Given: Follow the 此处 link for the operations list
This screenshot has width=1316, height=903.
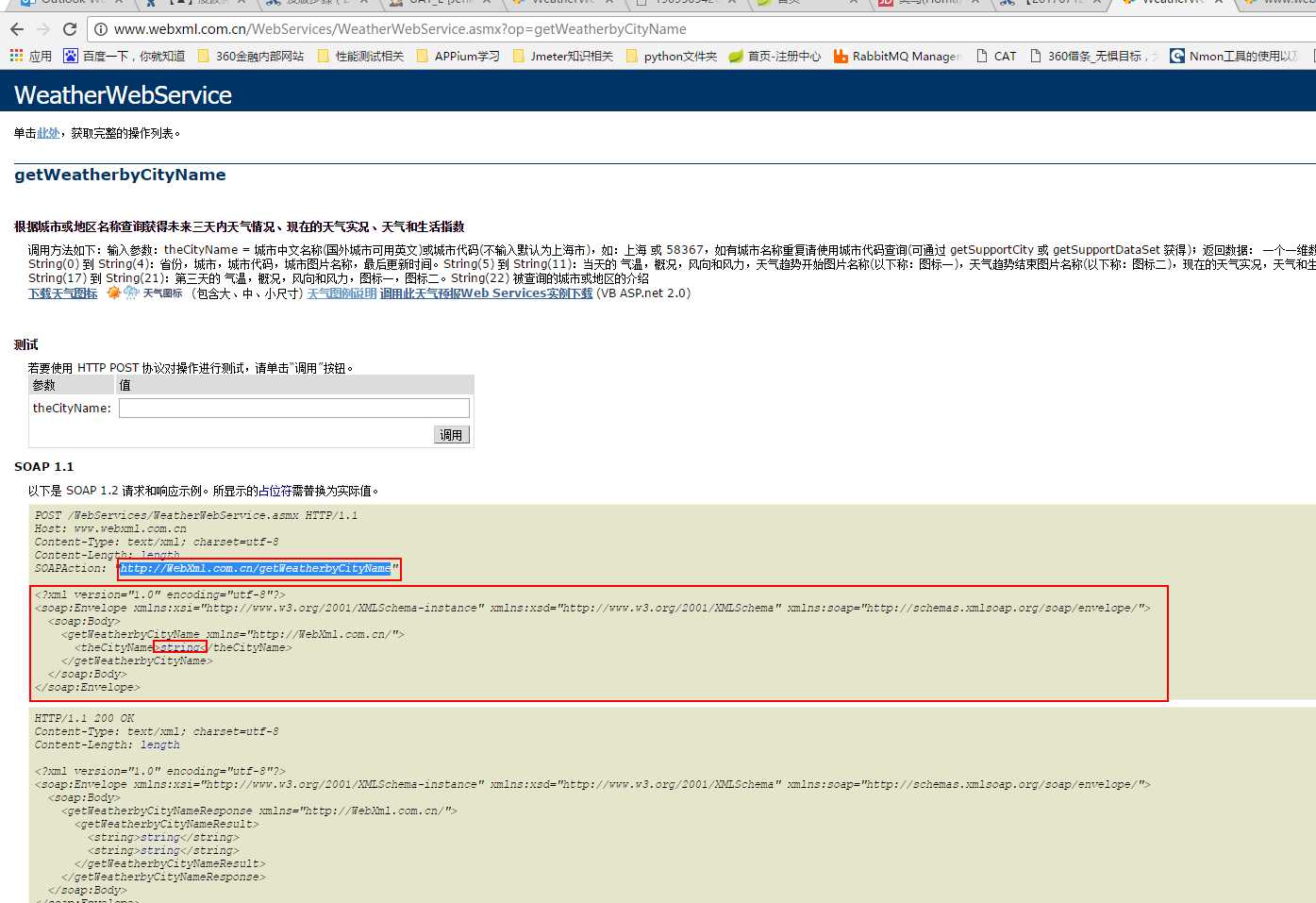Looking at the screenshot, I should tap(48, 133).
